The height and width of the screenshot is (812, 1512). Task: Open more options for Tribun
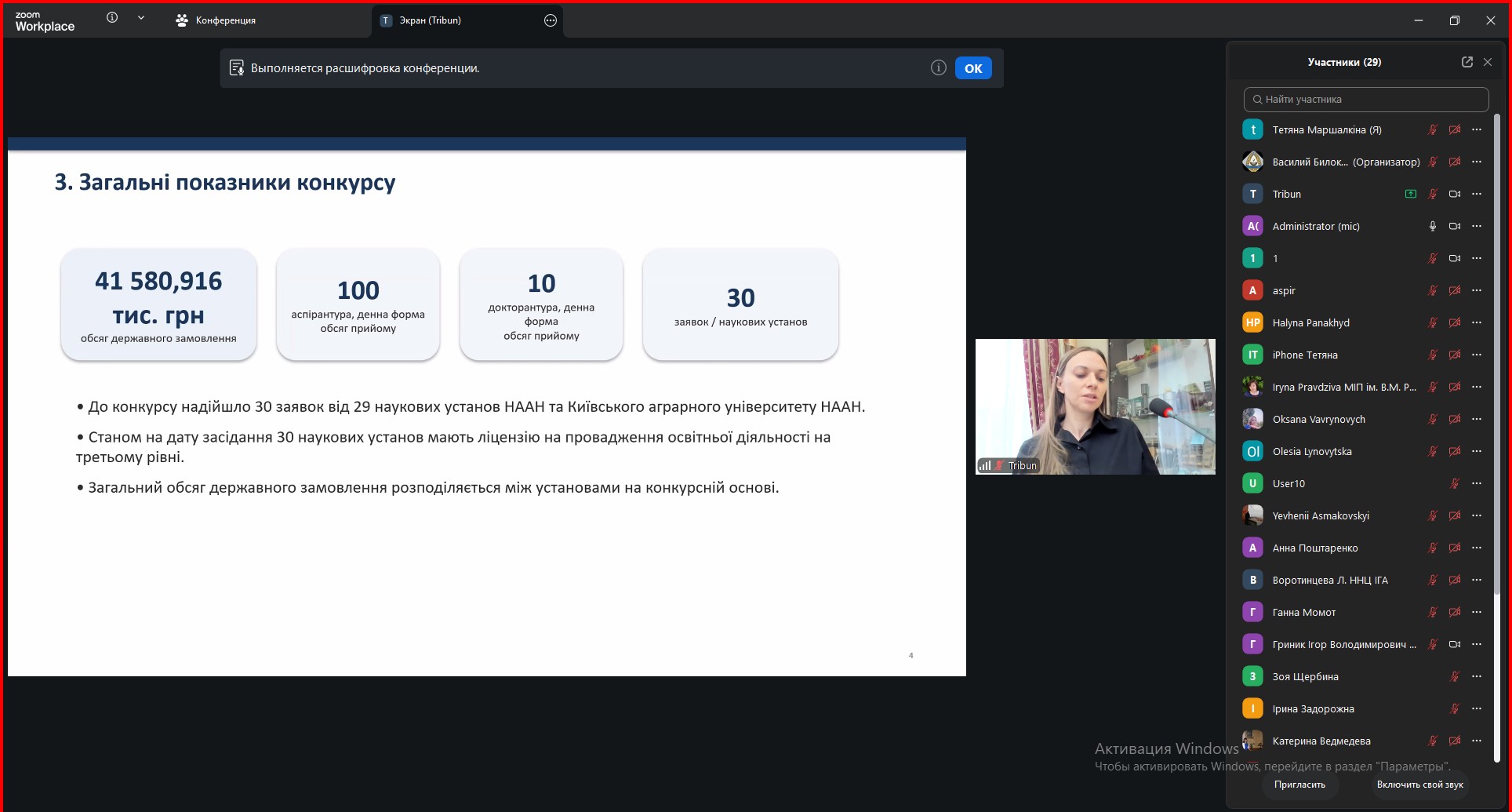[x=1477, y=194]
